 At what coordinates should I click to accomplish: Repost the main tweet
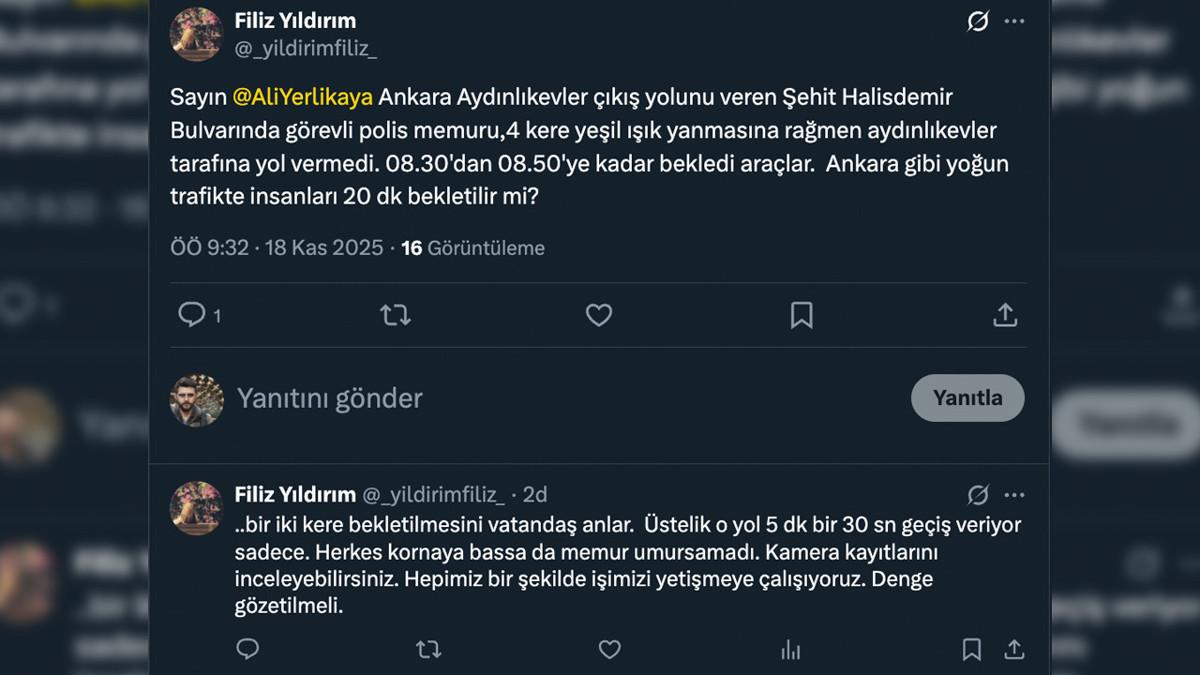pos(395,316)
